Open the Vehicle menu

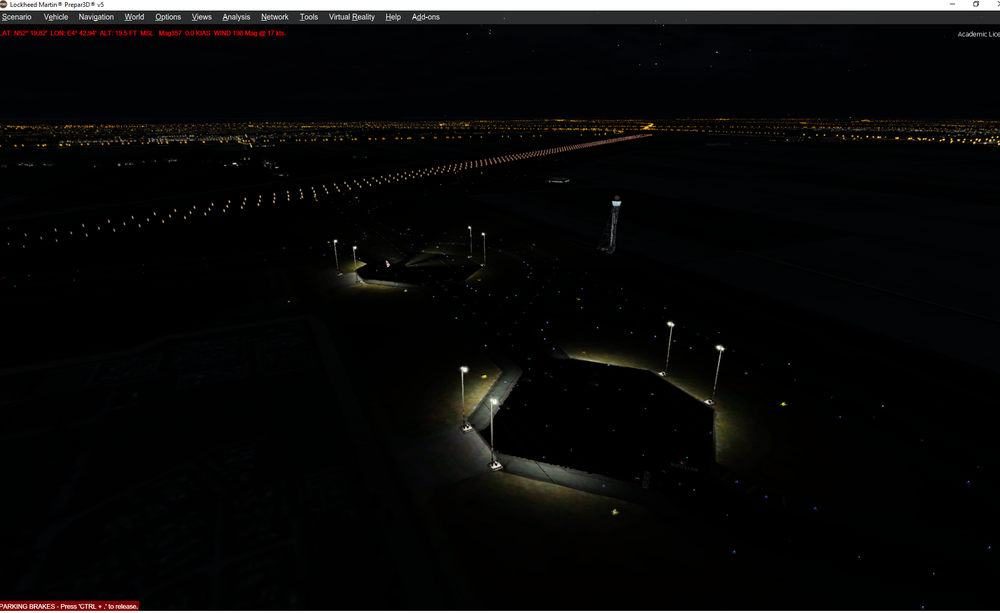(x=56, y=17)
